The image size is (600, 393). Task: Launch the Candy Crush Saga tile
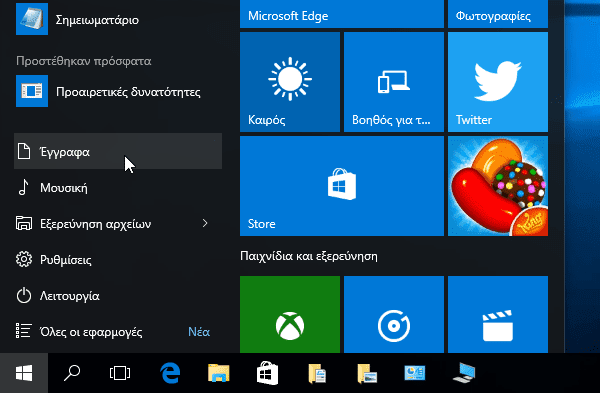(498, 186)
